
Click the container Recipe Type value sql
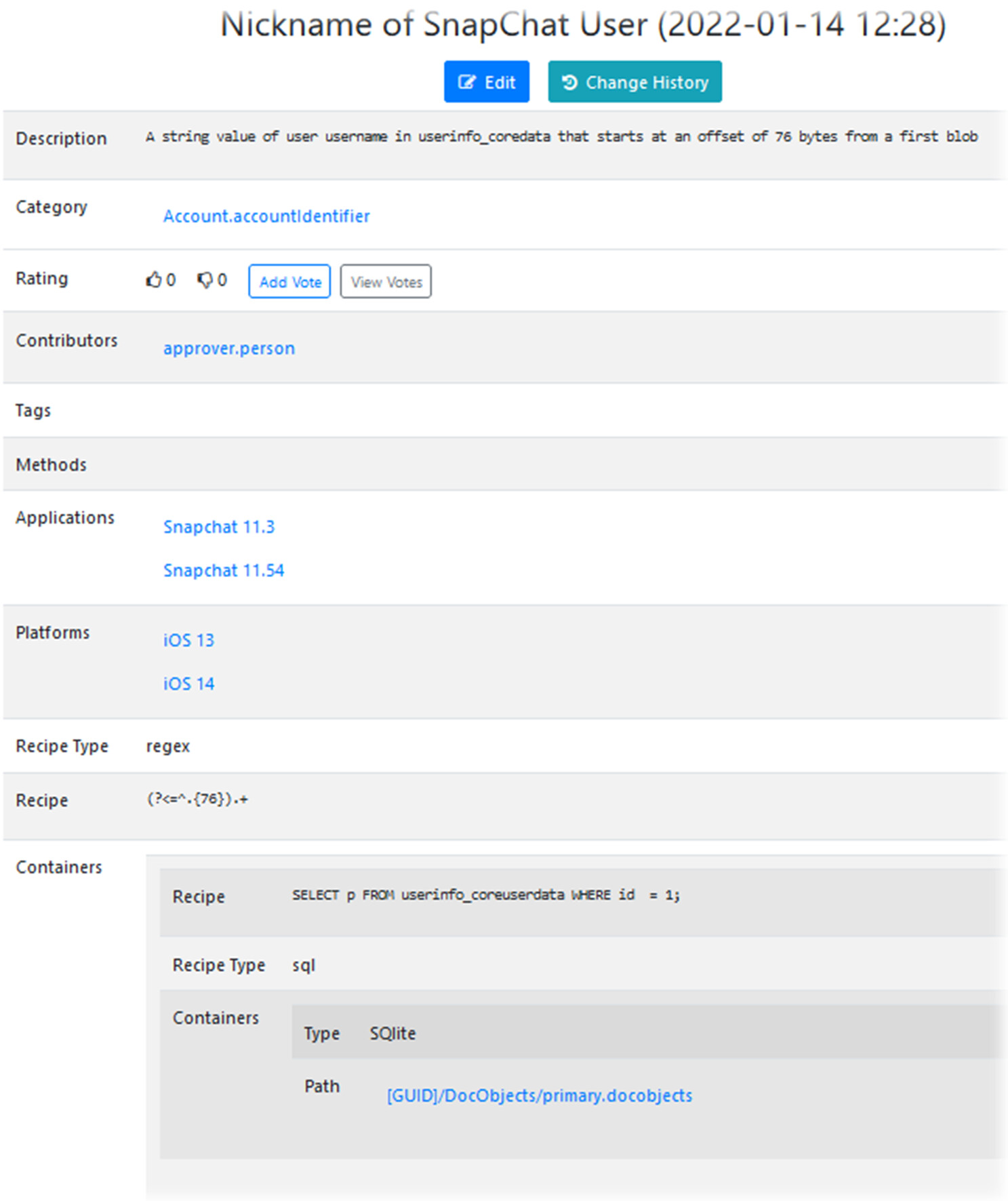coord(304,966)
